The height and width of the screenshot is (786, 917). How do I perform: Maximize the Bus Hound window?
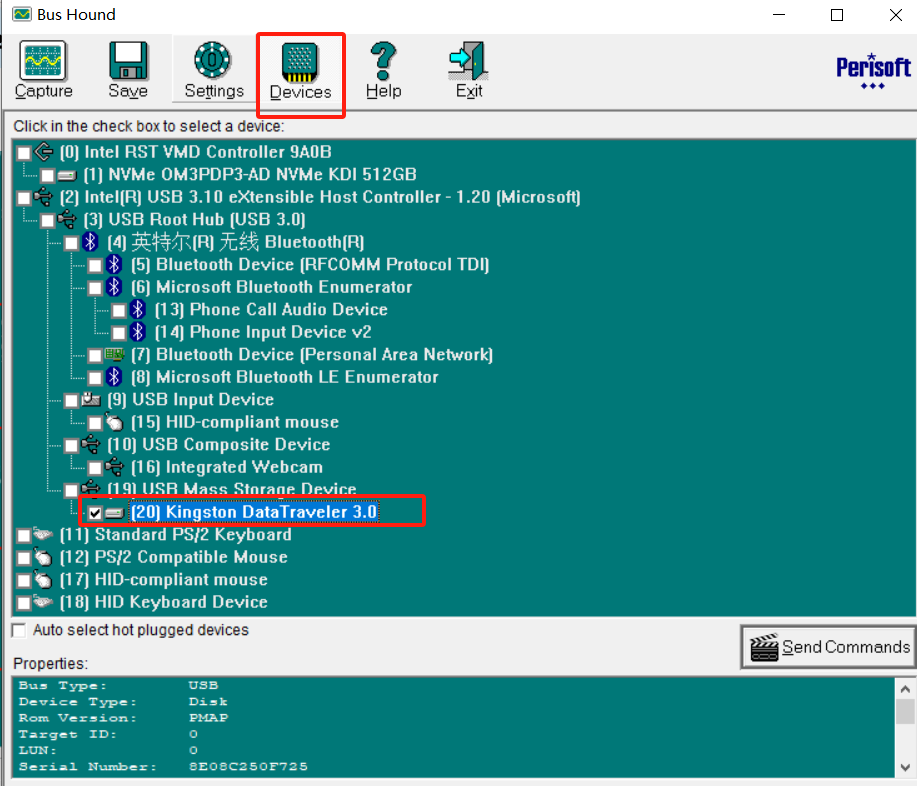click(x=837, y=15)
